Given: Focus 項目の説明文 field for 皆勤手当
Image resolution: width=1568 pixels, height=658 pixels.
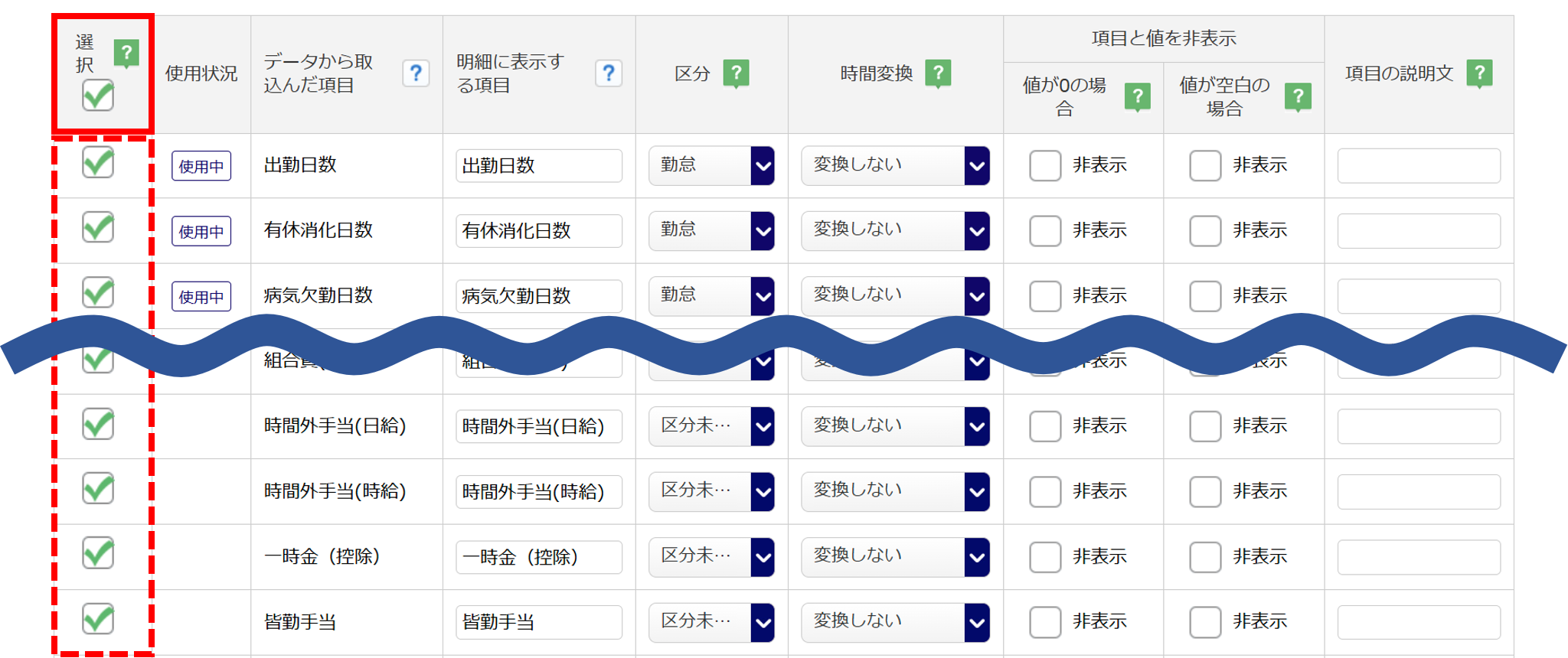Looking at the screenshot, I should [1419, 622].
